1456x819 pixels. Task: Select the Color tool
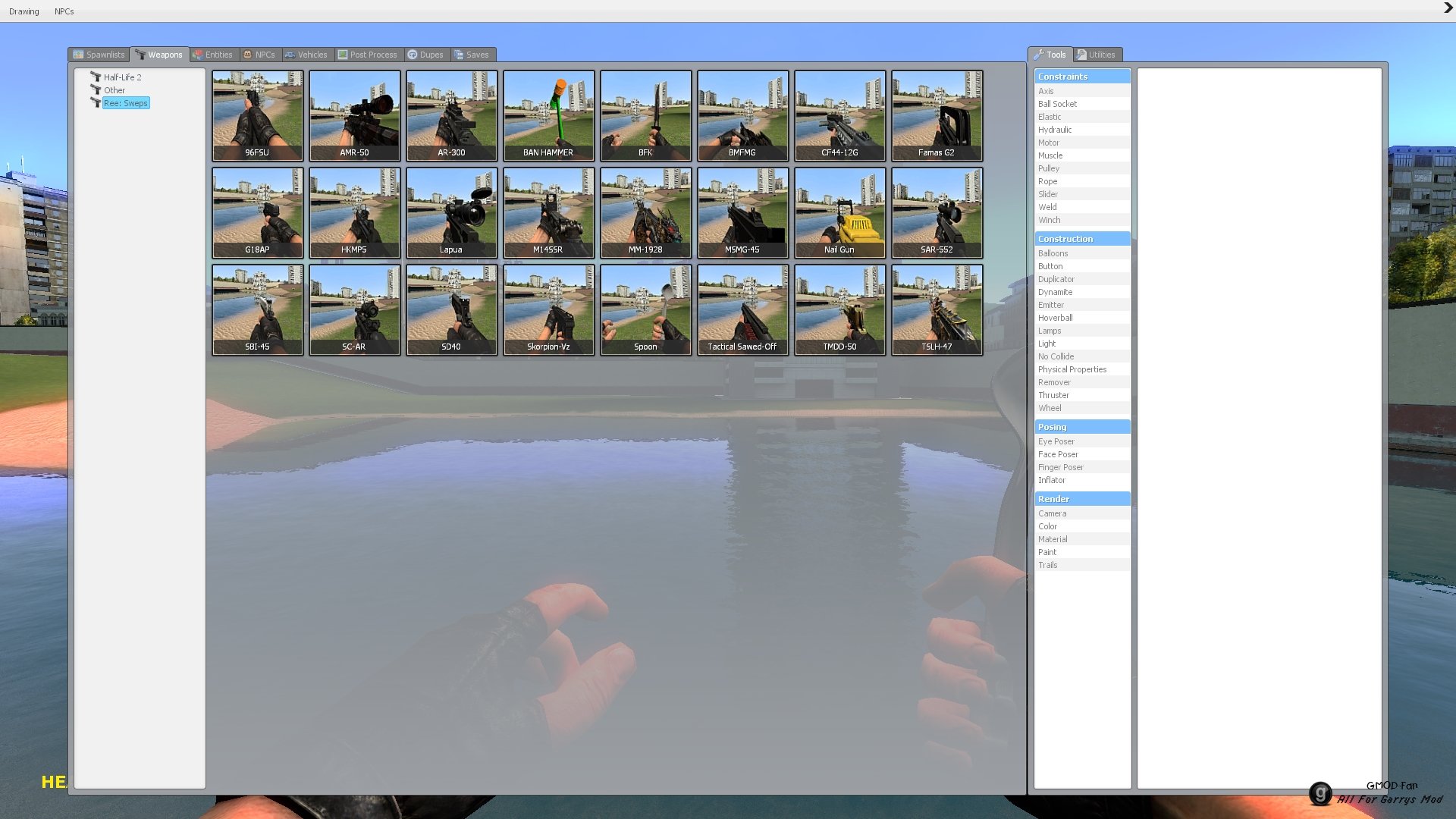click(1082, 526)
